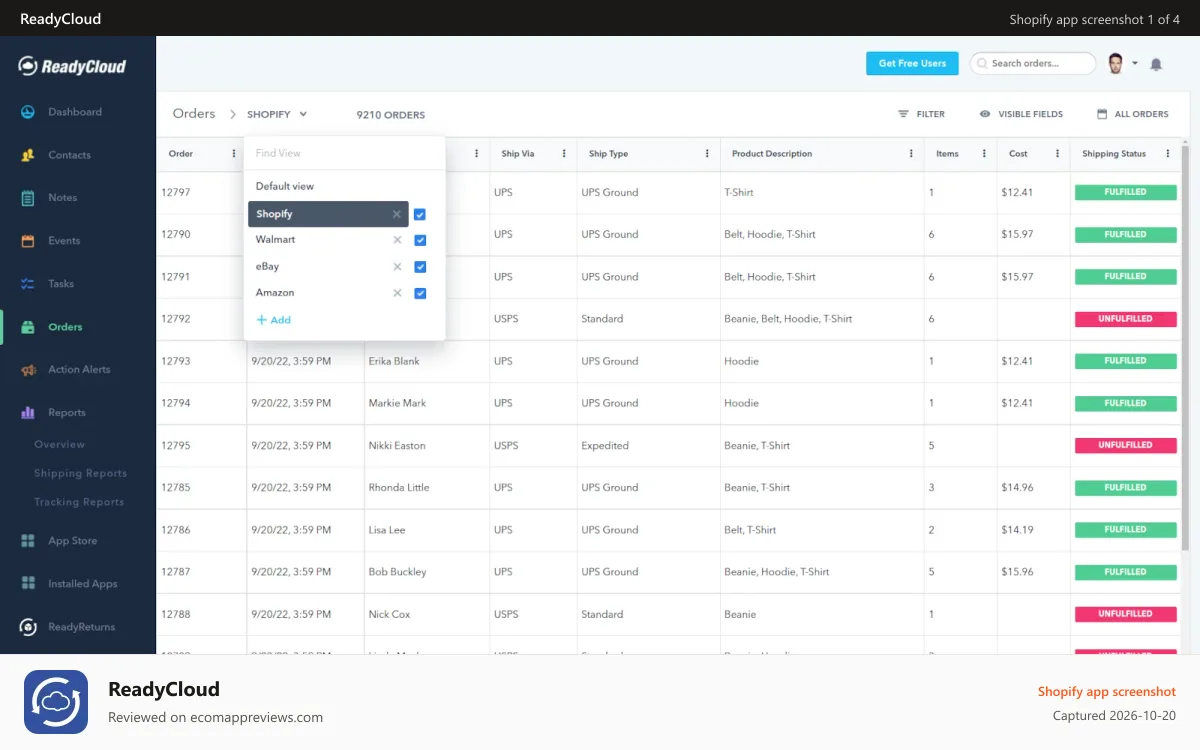Click UNFULFILLED badge for order 12795
The width and height of the screenshot is (1200, 750).
[x=1125, y=445]
